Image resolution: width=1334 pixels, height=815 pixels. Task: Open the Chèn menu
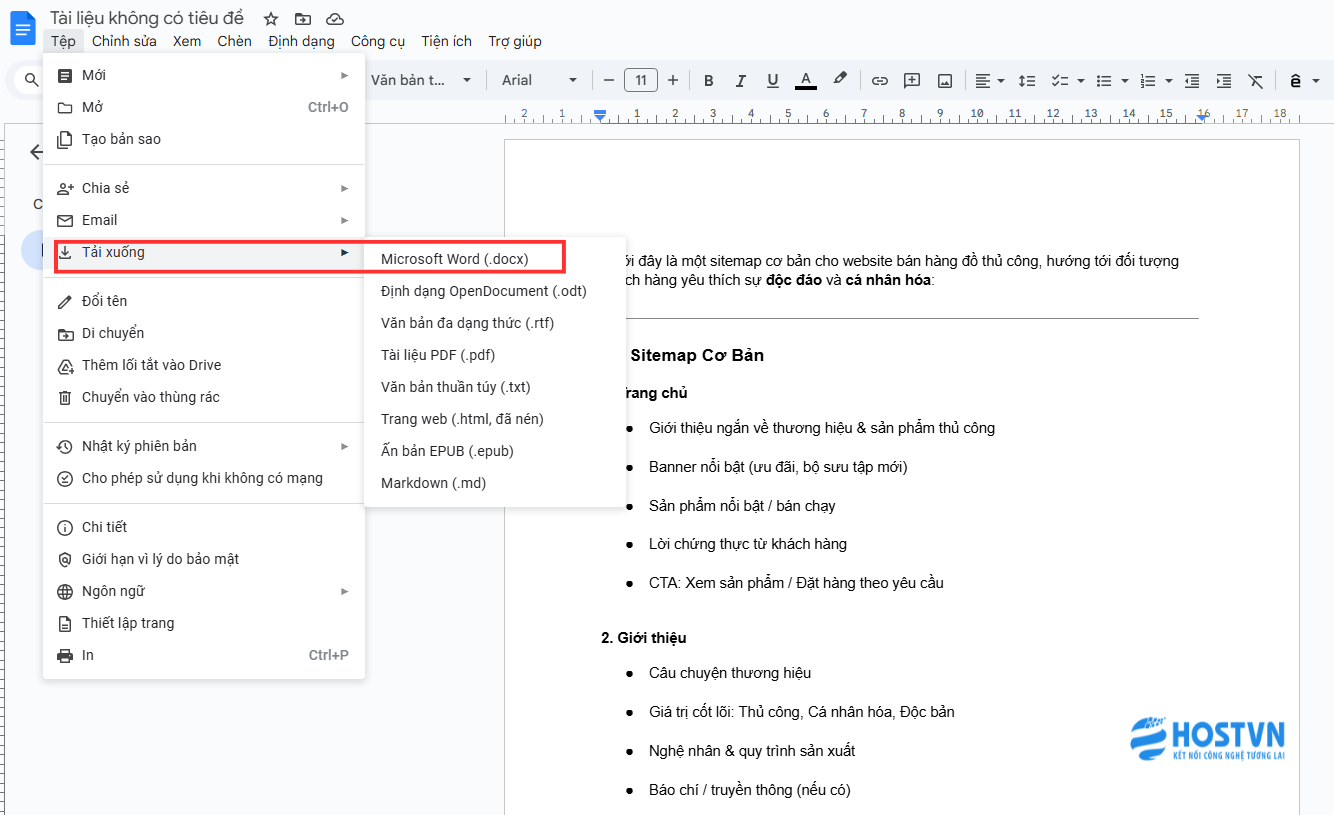pos(235,41)
